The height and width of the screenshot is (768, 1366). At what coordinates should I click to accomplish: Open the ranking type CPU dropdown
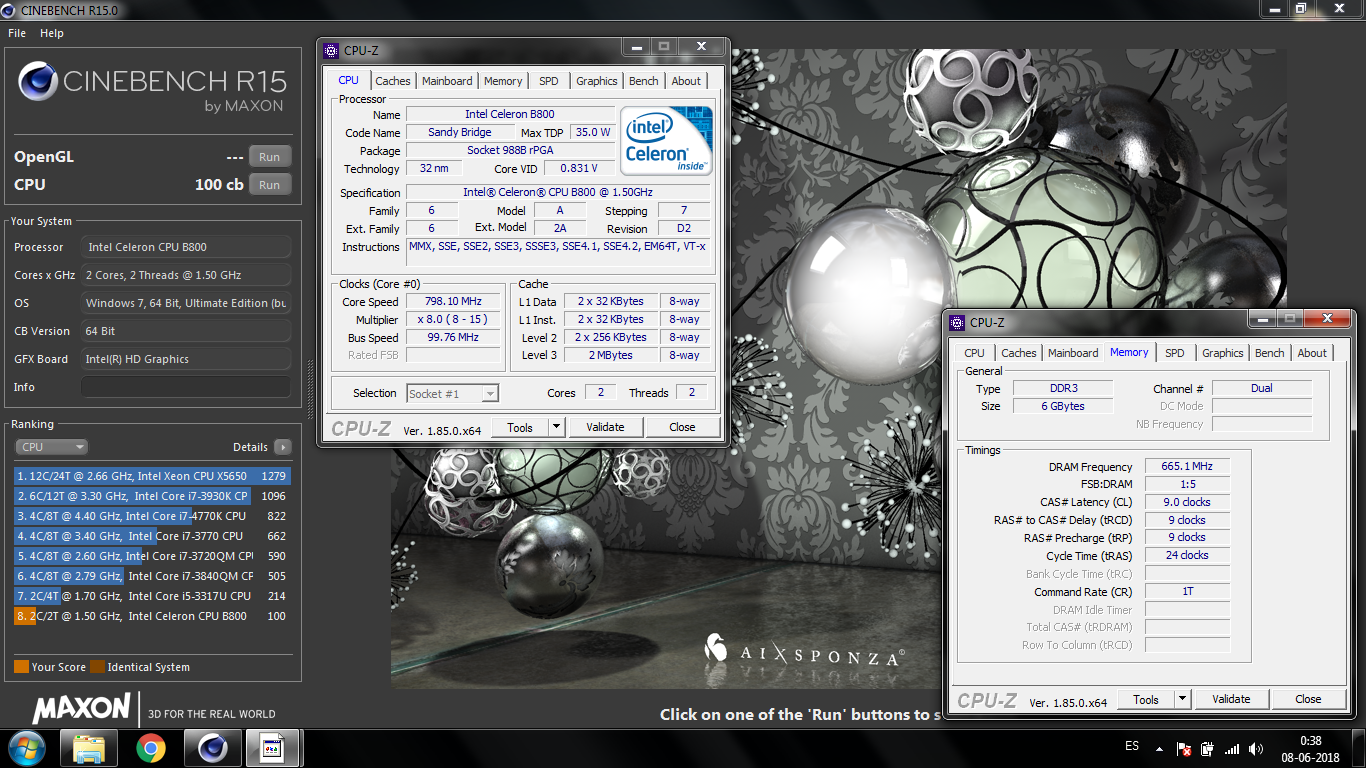51,447
